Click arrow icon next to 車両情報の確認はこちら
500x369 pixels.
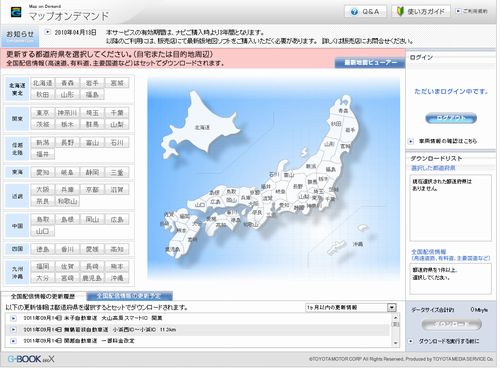point(411,141)
